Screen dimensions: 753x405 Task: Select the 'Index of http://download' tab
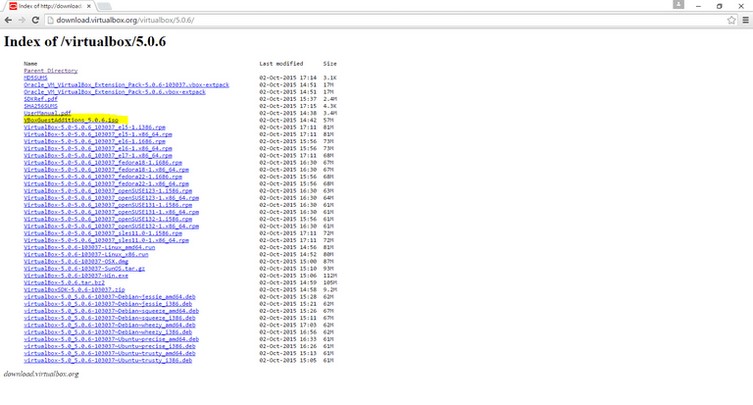[50, 6]
